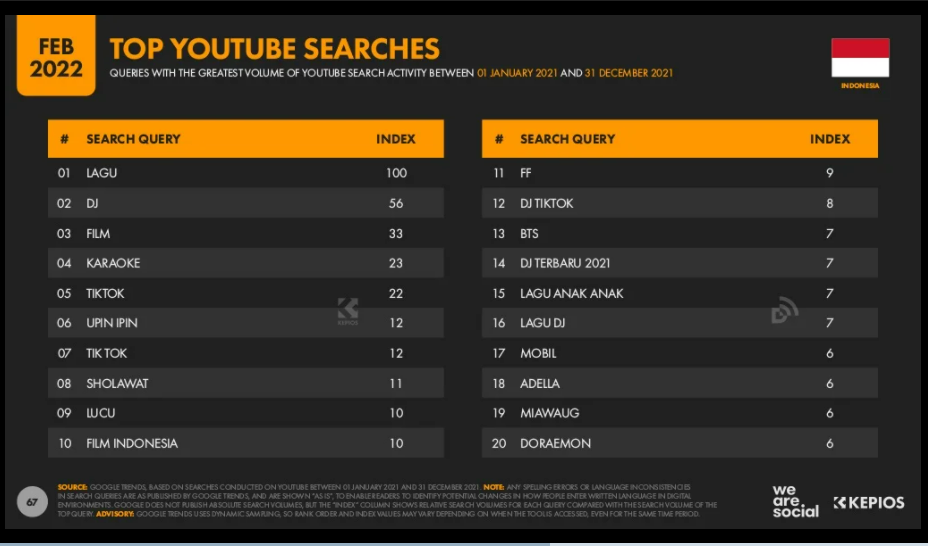
Task: Click the DORAEMON row ranked 20
Action: click(680, 443)
